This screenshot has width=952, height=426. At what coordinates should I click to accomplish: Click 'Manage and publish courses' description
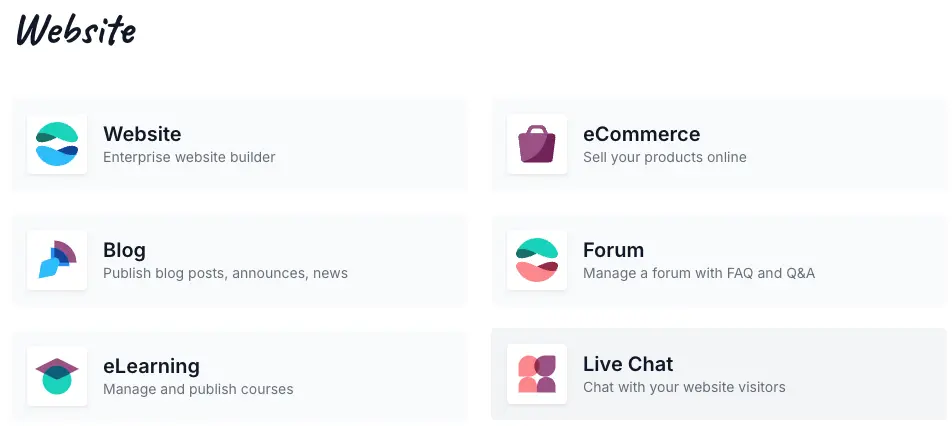point(198,389)
